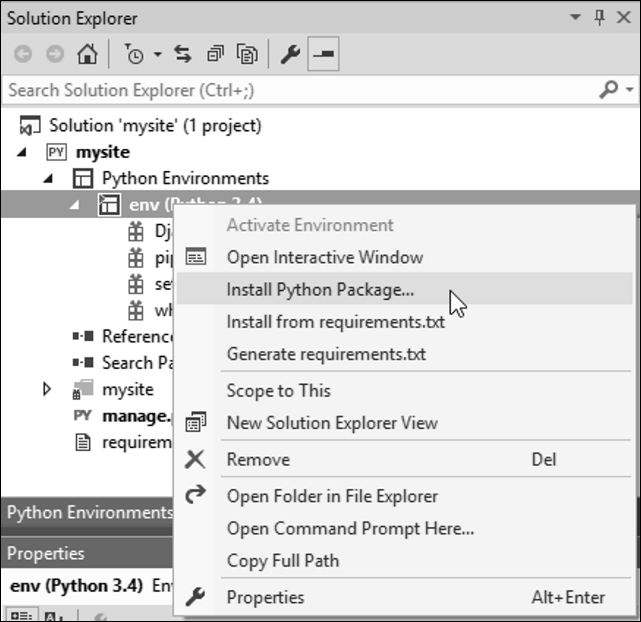The height and width of the screenshot is (622, 641).
Task: Click the wheel package gift icon
Action: coord(136,310)
